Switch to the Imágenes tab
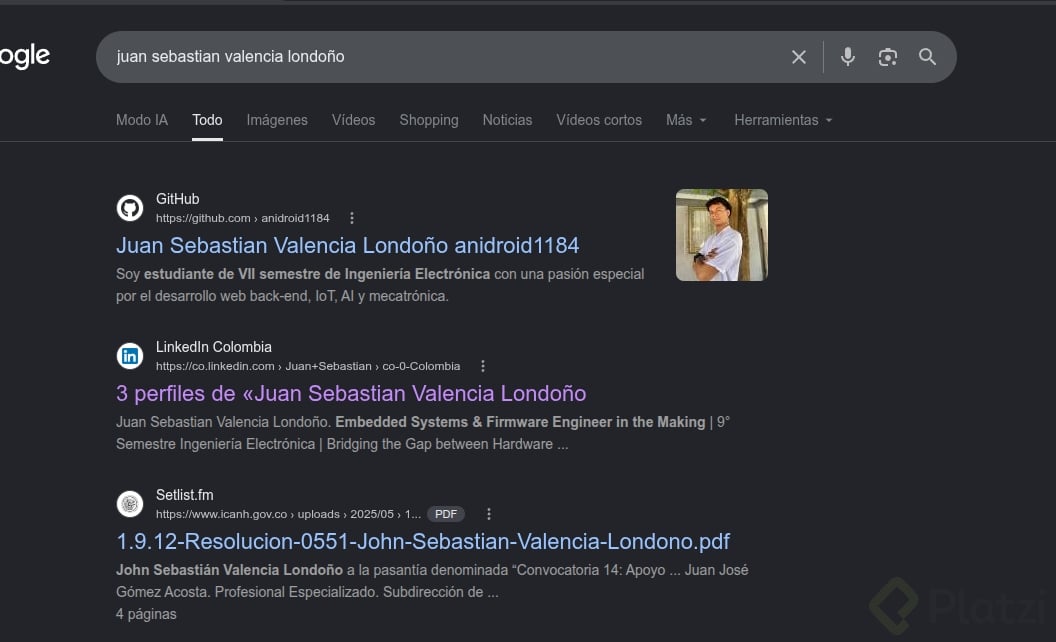1056x642 pixels. [x=277, y=120]
